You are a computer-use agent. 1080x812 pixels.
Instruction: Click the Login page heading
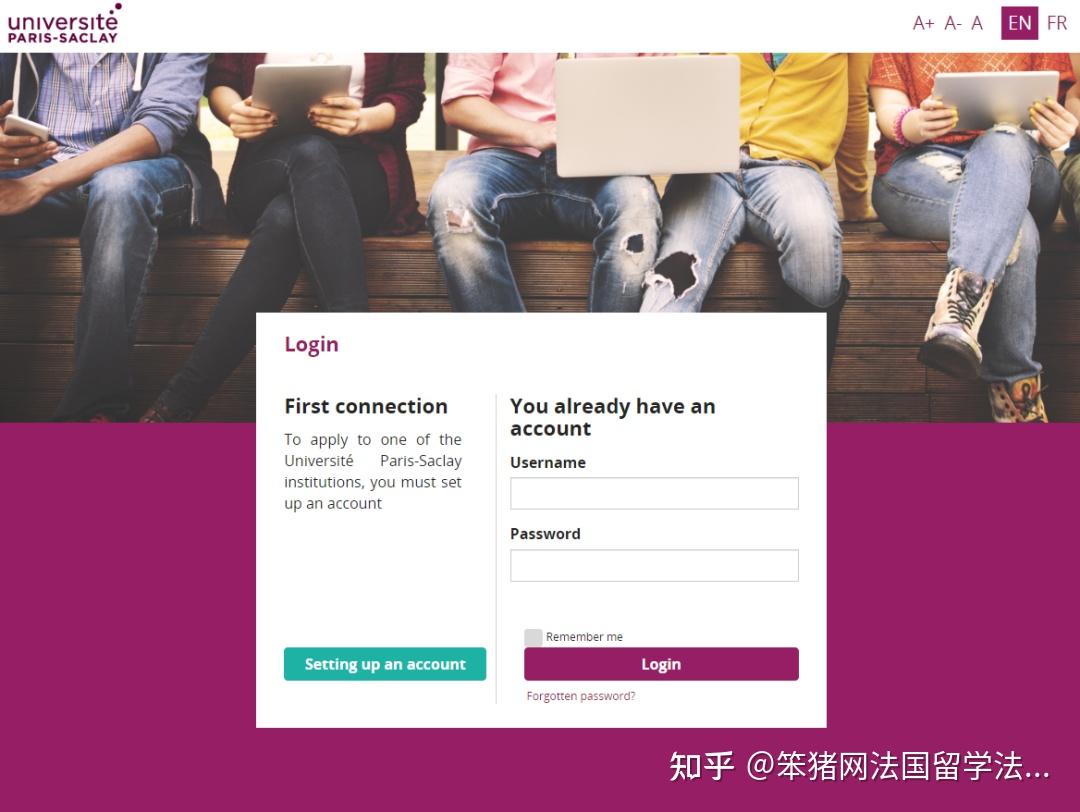[311, 344]
